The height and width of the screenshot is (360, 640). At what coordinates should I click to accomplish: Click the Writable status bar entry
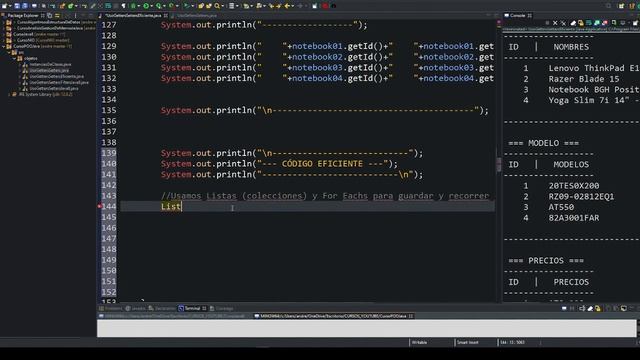click(x=420, y=342)
